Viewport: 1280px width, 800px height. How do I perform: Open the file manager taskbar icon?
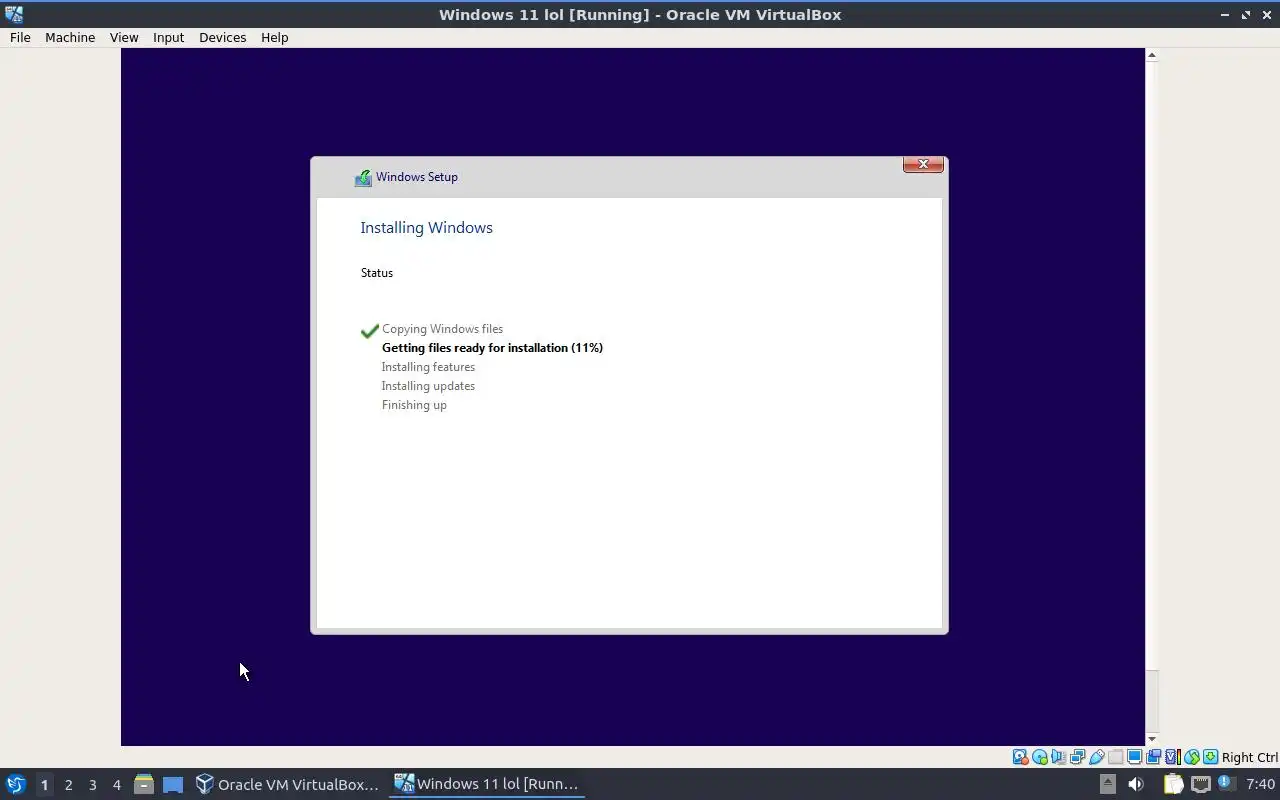coord(143,784)
